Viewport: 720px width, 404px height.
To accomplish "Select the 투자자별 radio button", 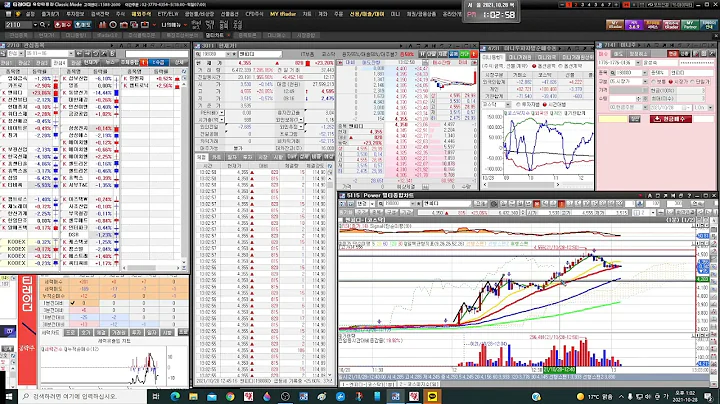I will [x=518, y=105].
